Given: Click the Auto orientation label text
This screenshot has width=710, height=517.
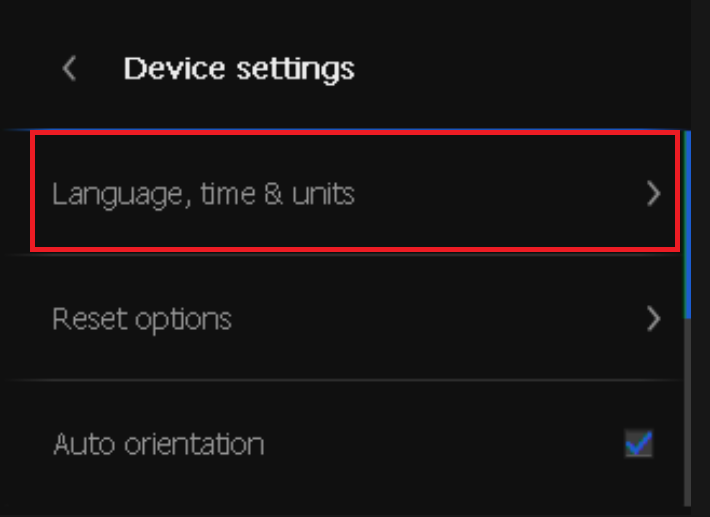Looking at the screenshot, I should [158, 443].
